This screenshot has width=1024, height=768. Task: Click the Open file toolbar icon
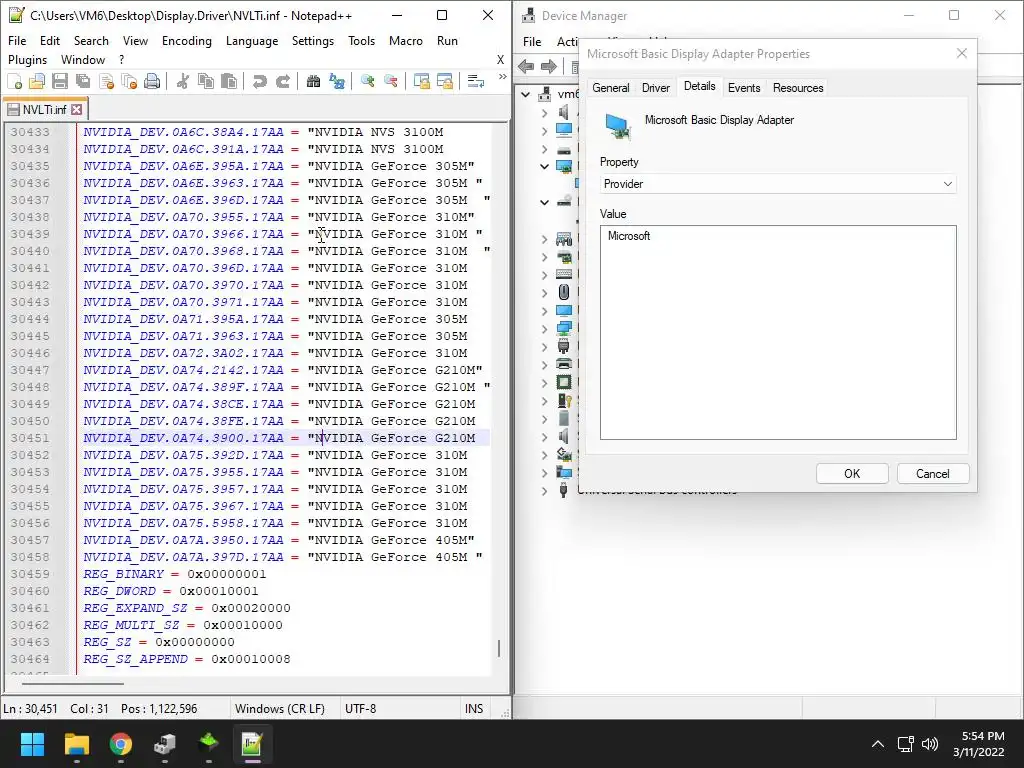point(37,82)
